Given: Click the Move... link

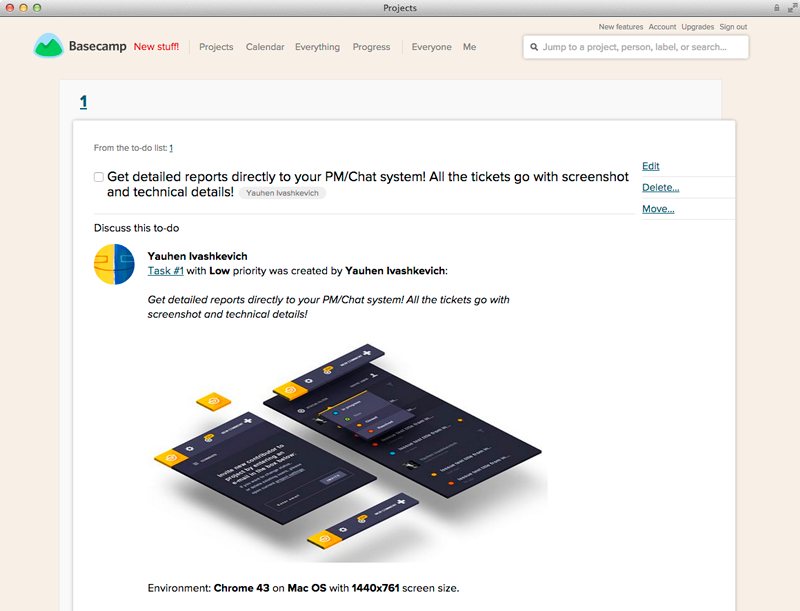Looking at the screenshot, I should tap(658, 209).
